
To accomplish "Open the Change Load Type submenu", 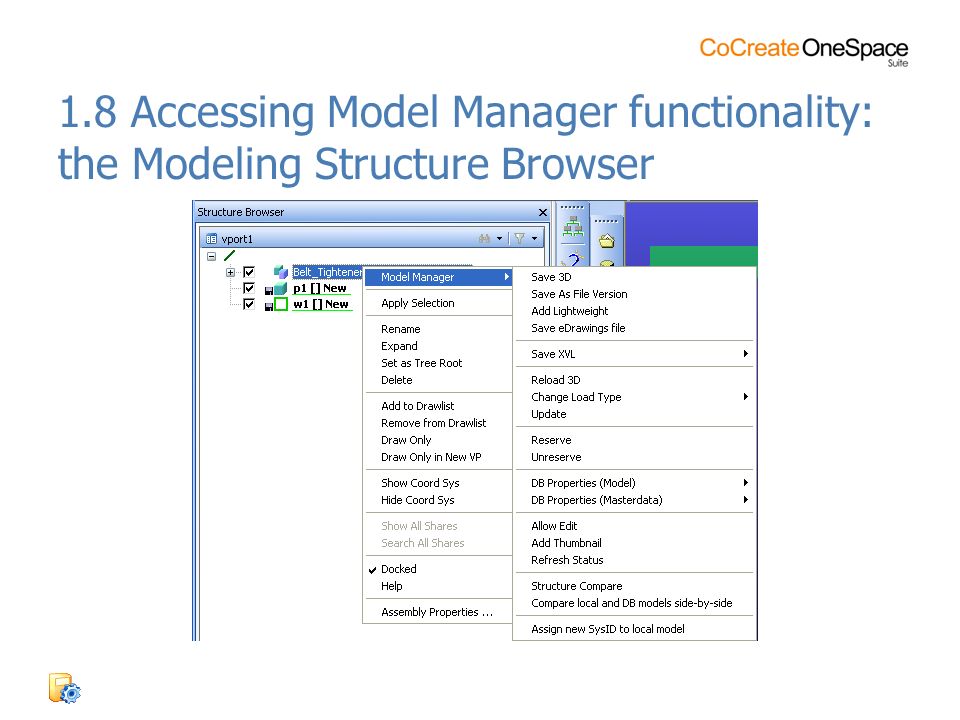I will pos(634,397).
